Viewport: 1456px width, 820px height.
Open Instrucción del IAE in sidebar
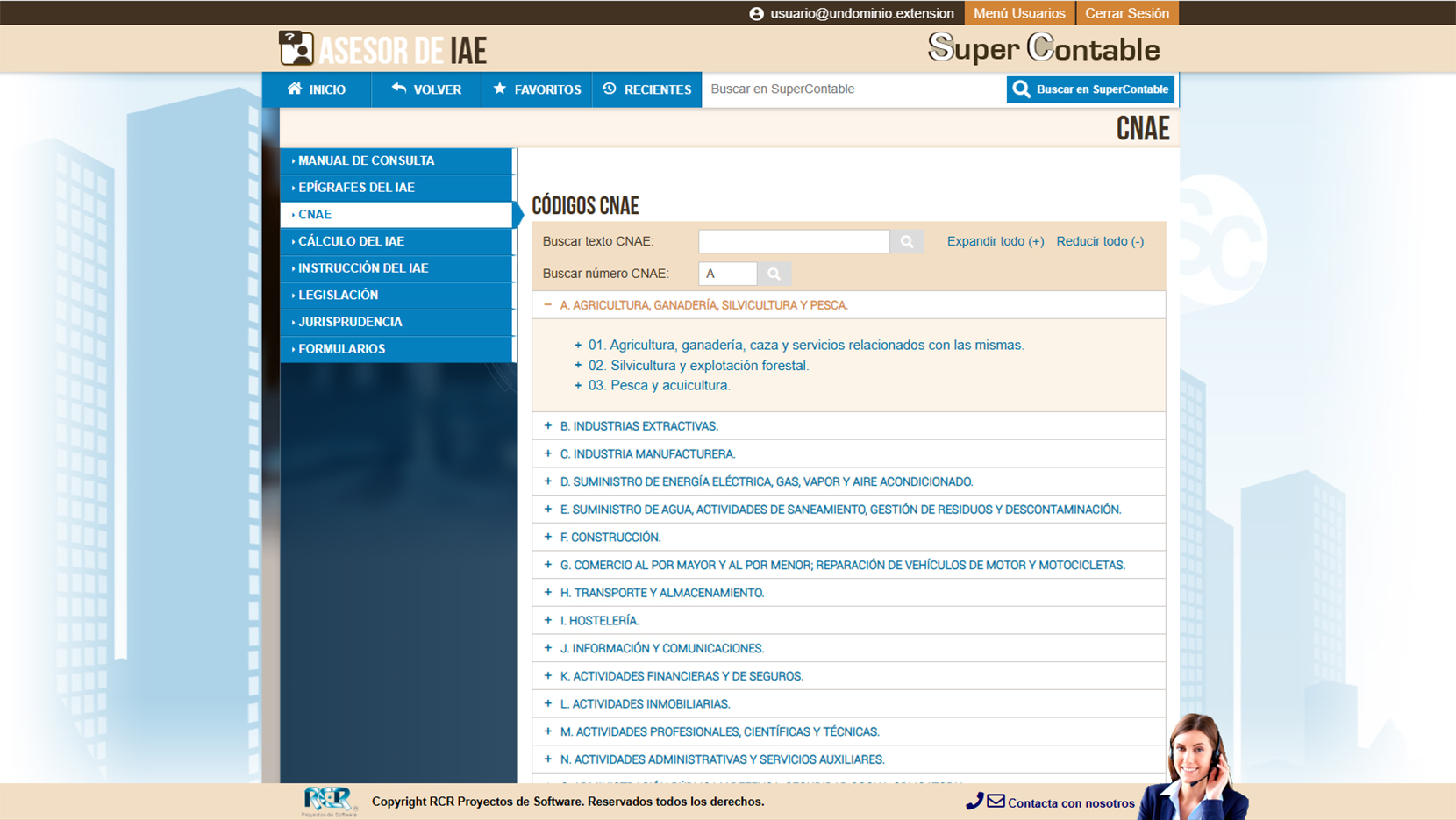tap(396, 268)
